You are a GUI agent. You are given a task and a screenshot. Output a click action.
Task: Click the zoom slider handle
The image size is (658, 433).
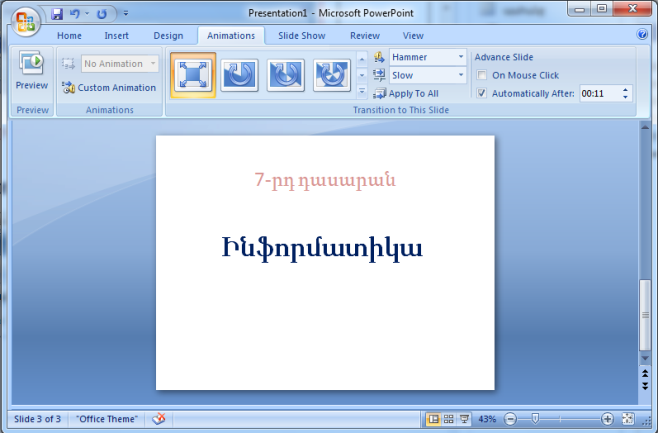[x=535, y=418]
